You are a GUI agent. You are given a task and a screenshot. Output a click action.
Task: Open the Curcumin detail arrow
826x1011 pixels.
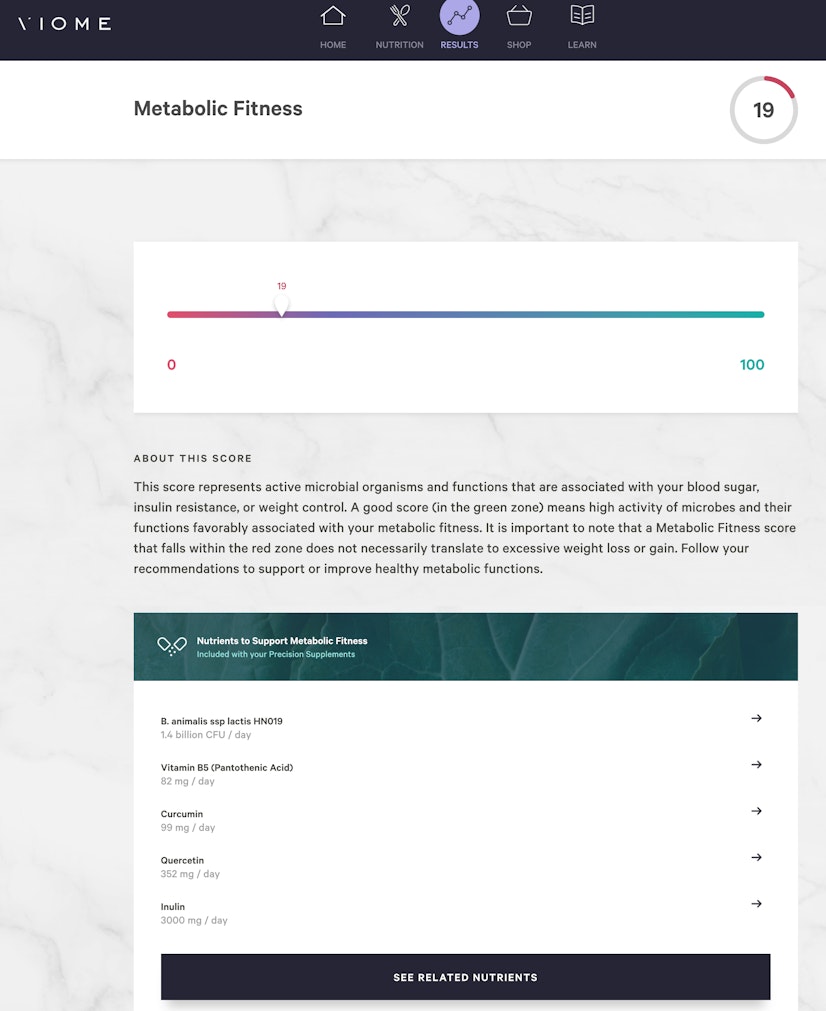point(757,811)
